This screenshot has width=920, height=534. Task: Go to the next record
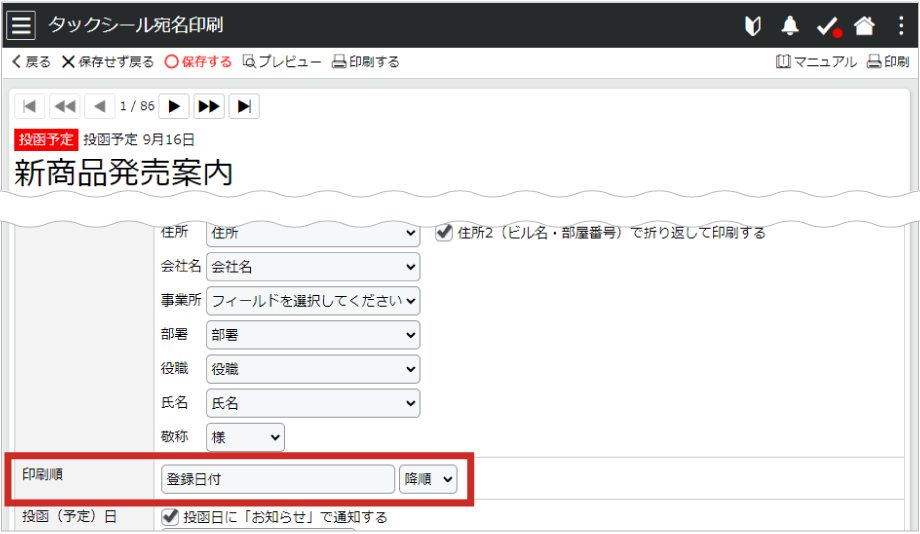(174, 106)
